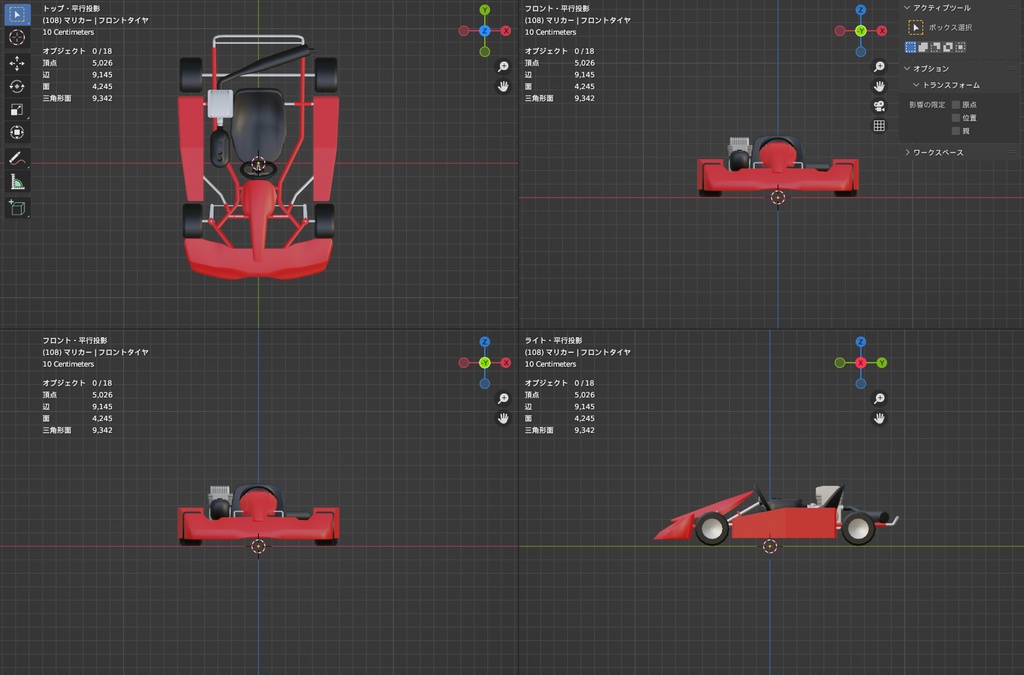Choose the Extend selection mode button
Image resolution: width=1024 pixels, height=675 pixels.
(x=923, y=46)
